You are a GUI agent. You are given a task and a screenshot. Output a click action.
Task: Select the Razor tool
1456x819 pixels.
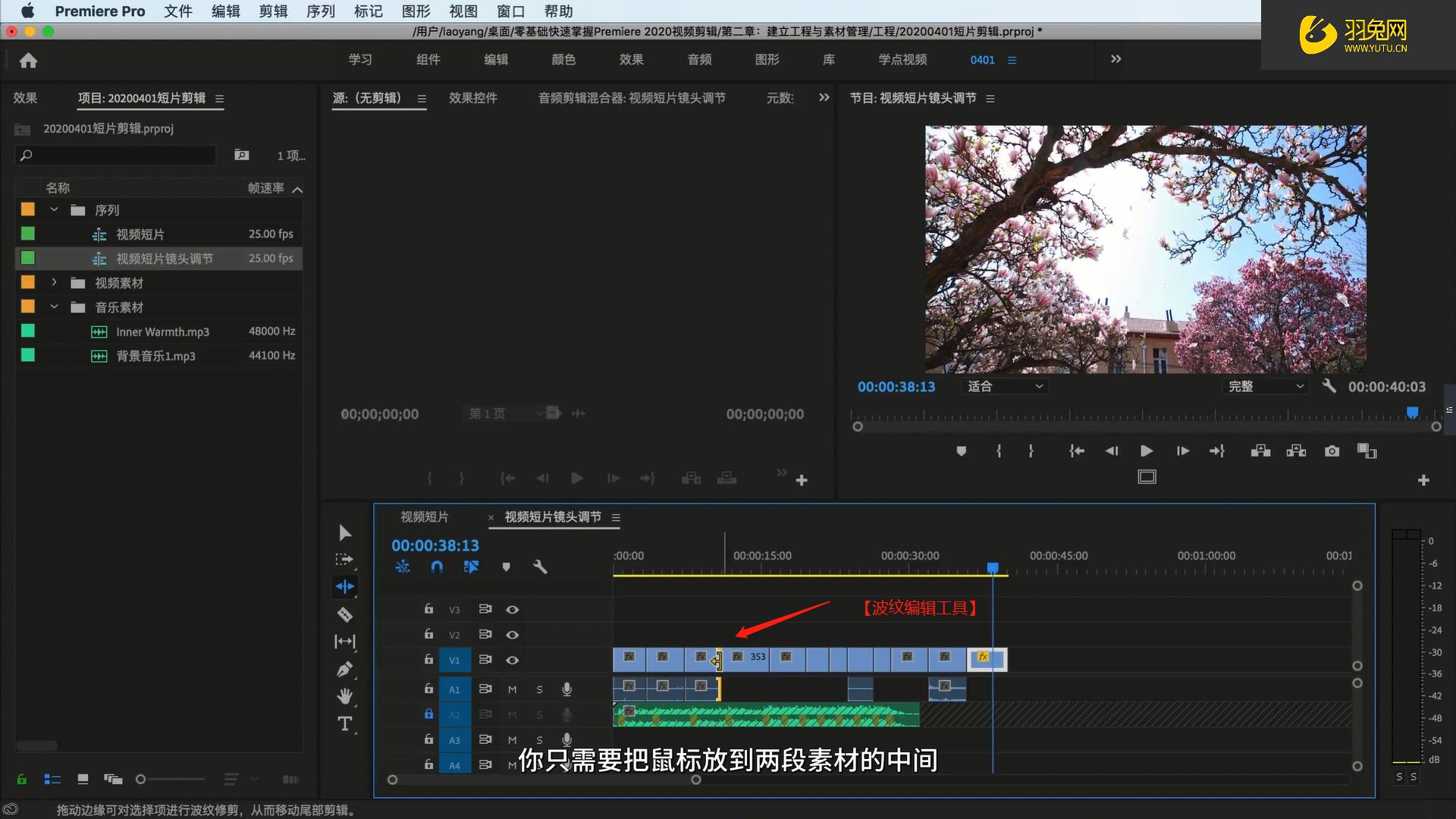(344, 614)
